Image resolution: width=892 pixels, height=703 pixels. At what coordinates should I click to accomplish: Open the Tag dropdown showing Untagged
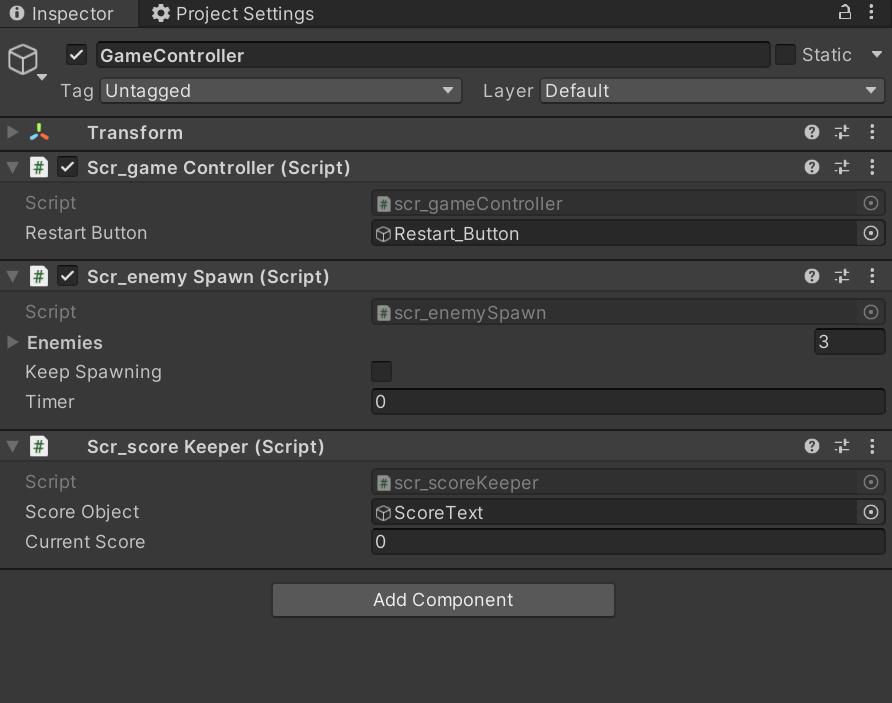pyautogui.click(x=280, y=91)
